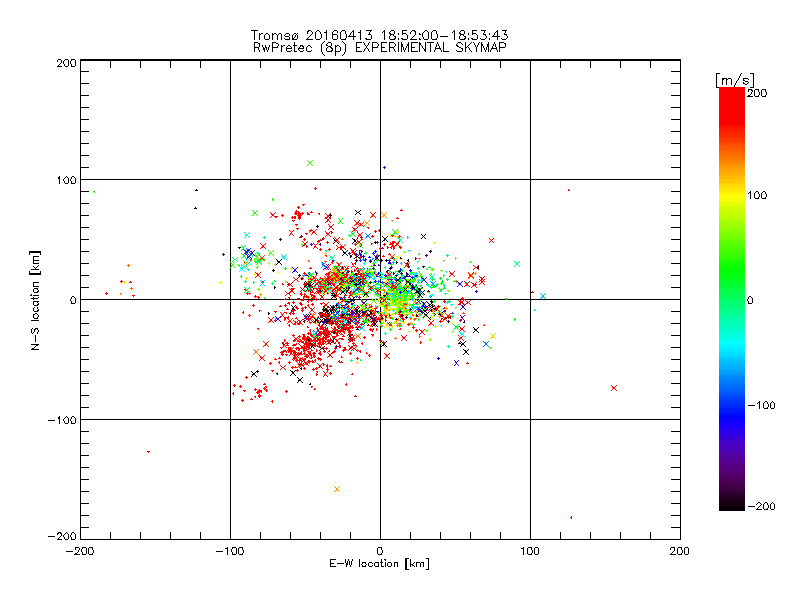Click the x-axis tick label '200'
The height and width of the screenshot is (600, 800).
click(x=679, y=551)
